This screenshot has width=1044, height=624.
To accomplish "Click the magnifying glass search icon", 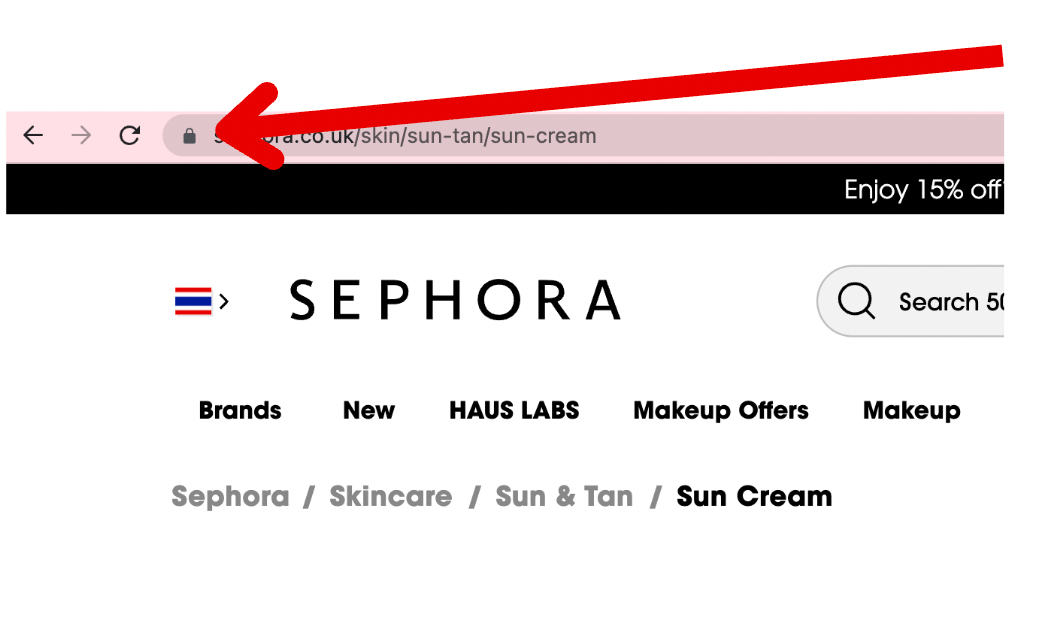I will point(856,301).
